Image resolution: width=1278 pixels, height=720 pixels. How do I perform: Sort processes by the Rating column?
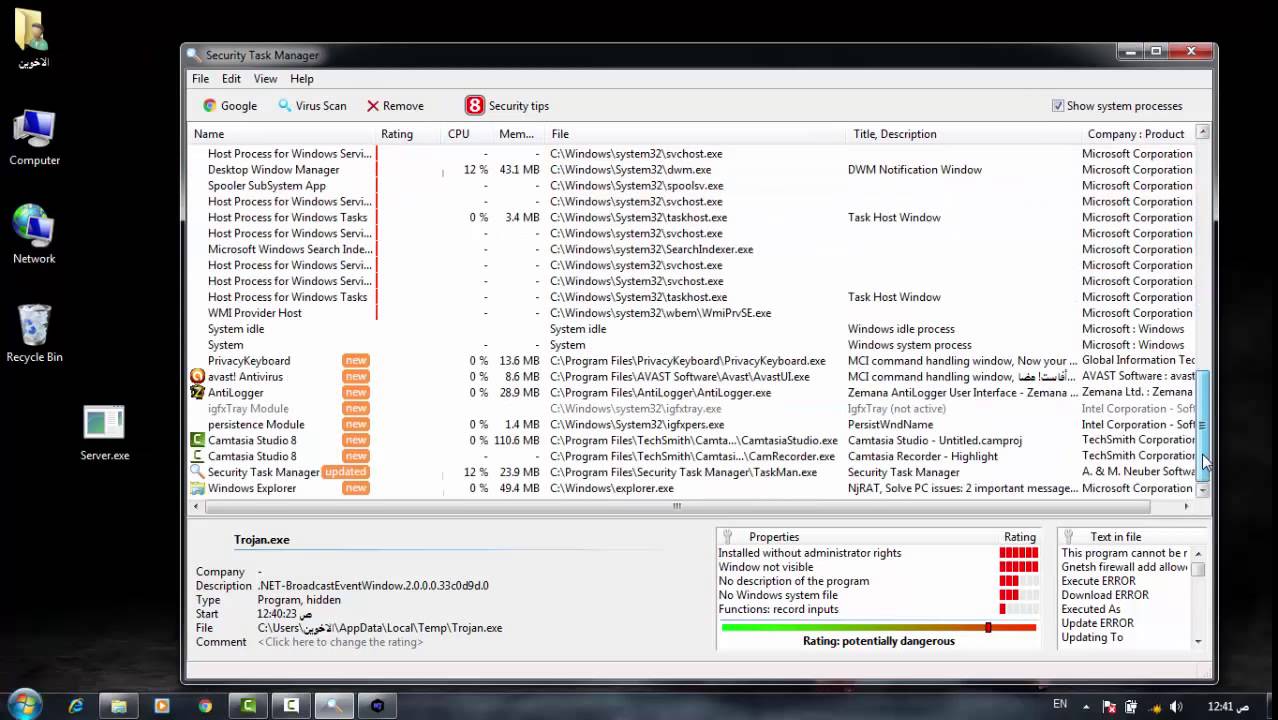[408, 134]
